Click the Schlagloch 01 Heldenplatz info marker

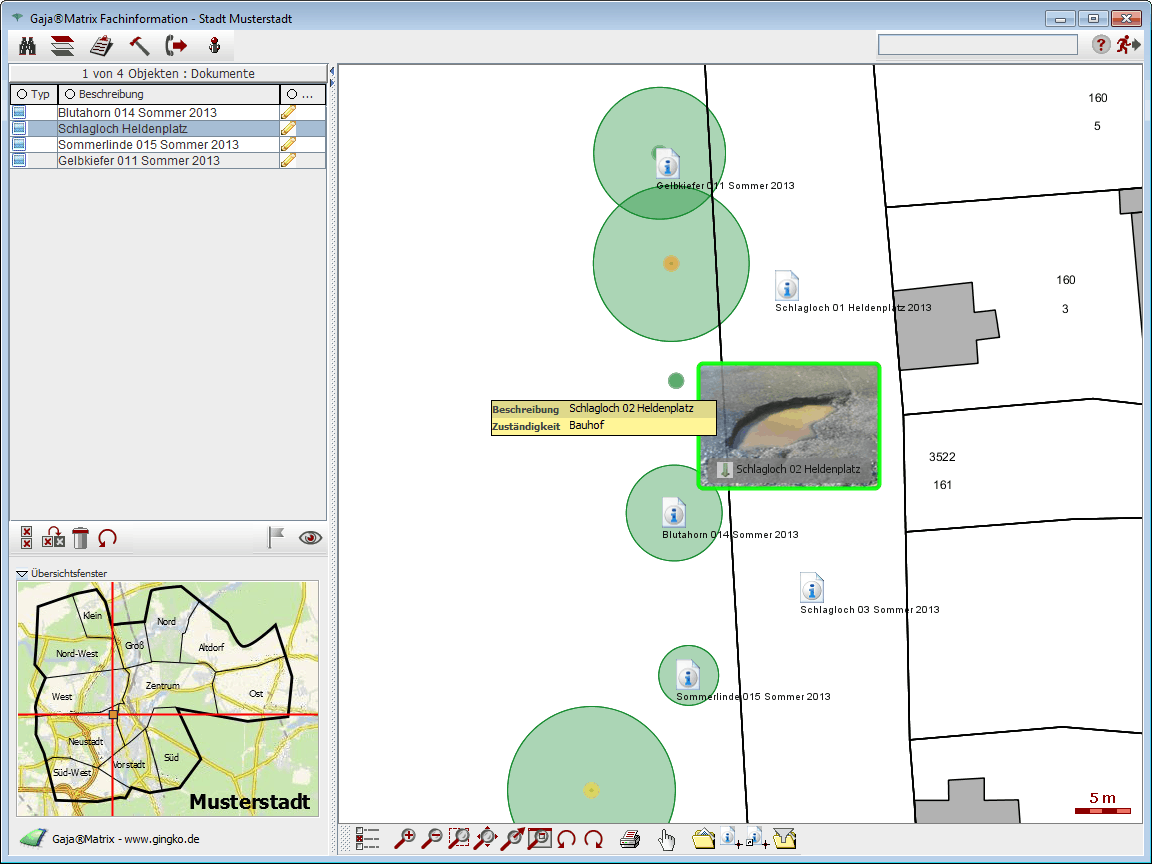(x=788, y=286)
